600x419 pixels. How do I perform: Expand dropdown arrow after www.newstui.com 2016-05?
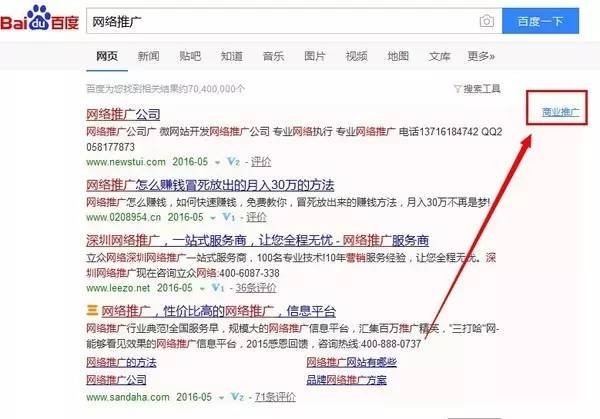click(217, 163)
